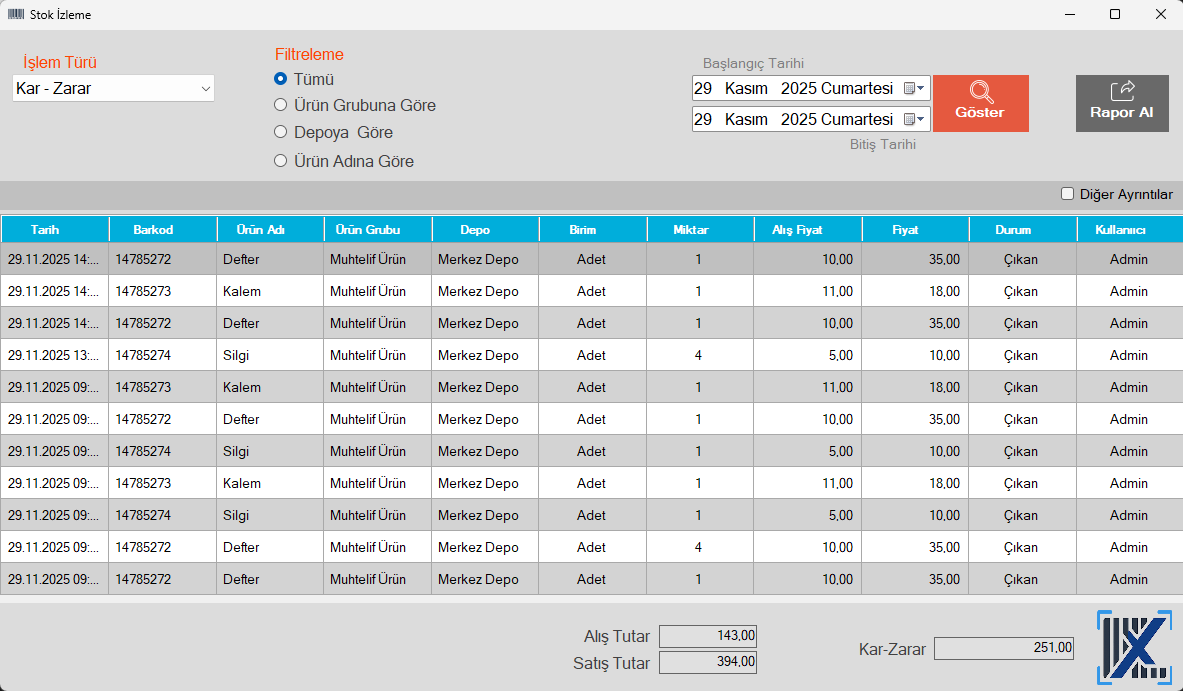Click the Satış Tutar total field
The width and height of the screenshot is (1183, 691).
tap(708, 662)
